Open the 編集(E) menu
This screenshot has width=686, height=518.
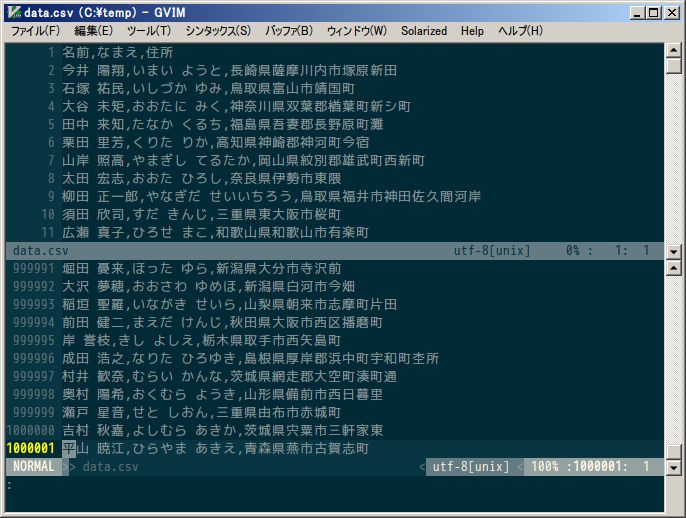[93, 31]
